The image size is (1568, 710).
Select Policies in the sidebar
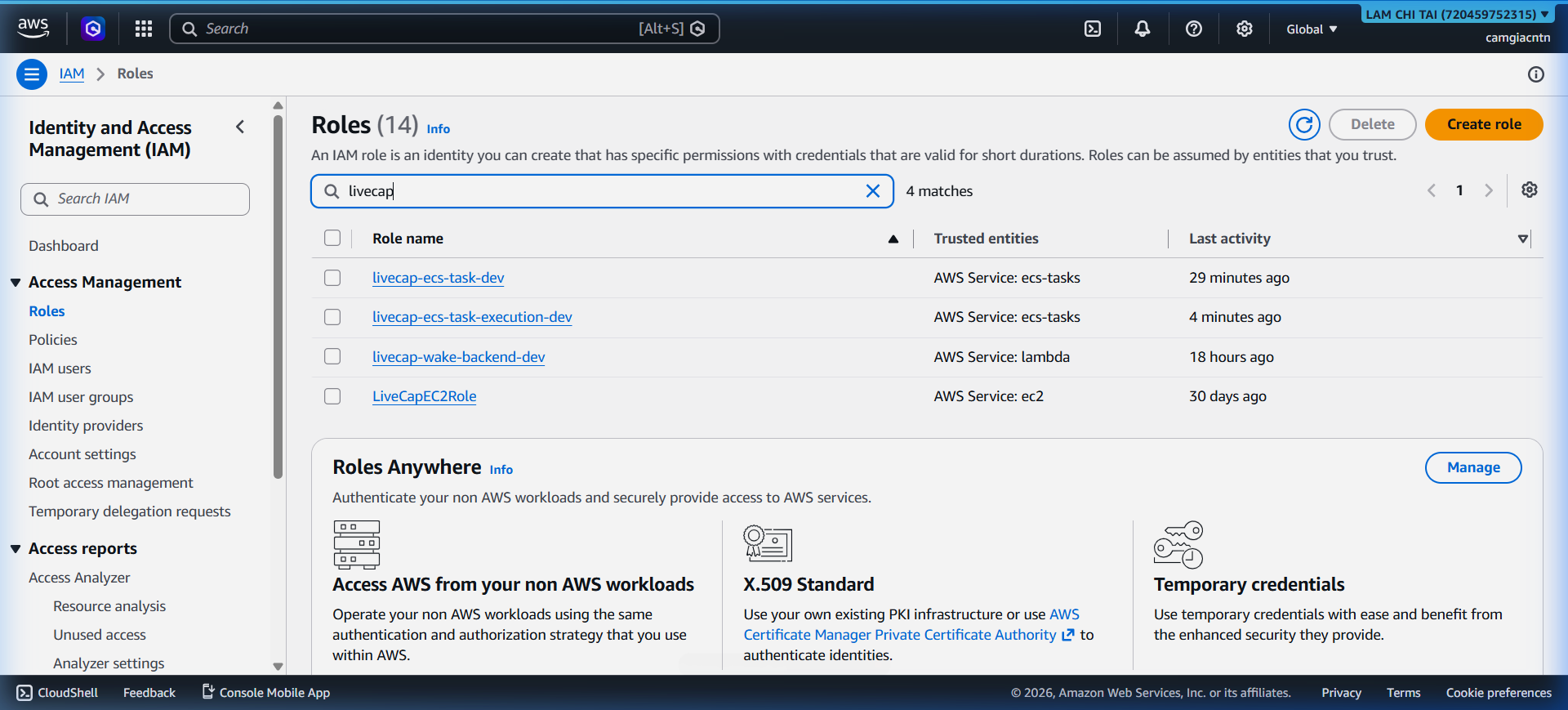[53, 340]
